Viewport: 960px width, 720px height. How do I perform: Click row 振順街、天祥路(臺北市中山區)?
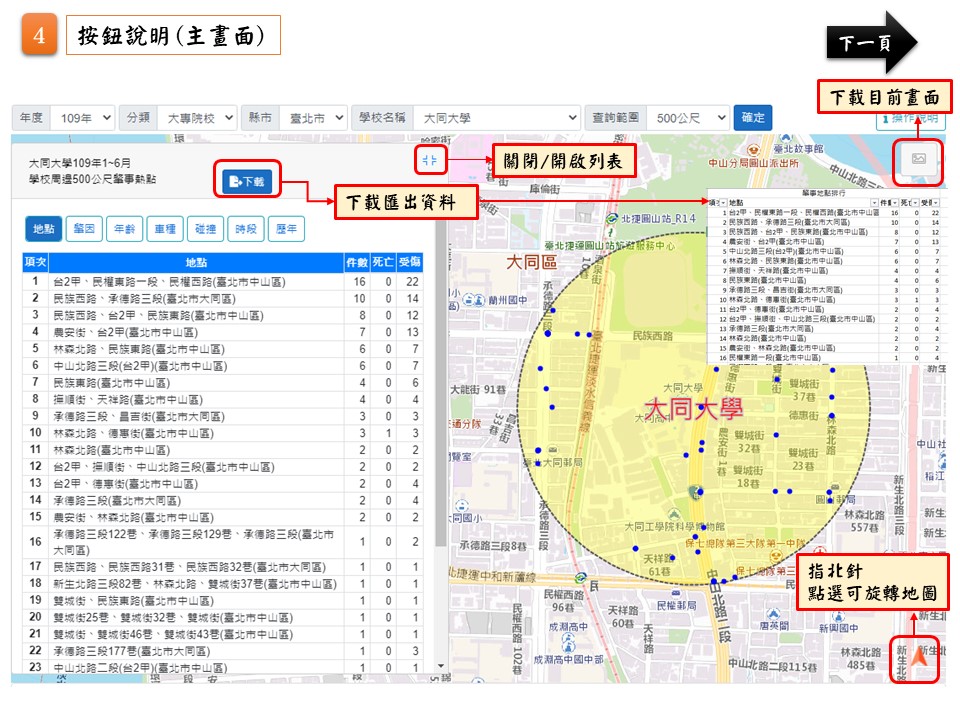tap(223, 400)
